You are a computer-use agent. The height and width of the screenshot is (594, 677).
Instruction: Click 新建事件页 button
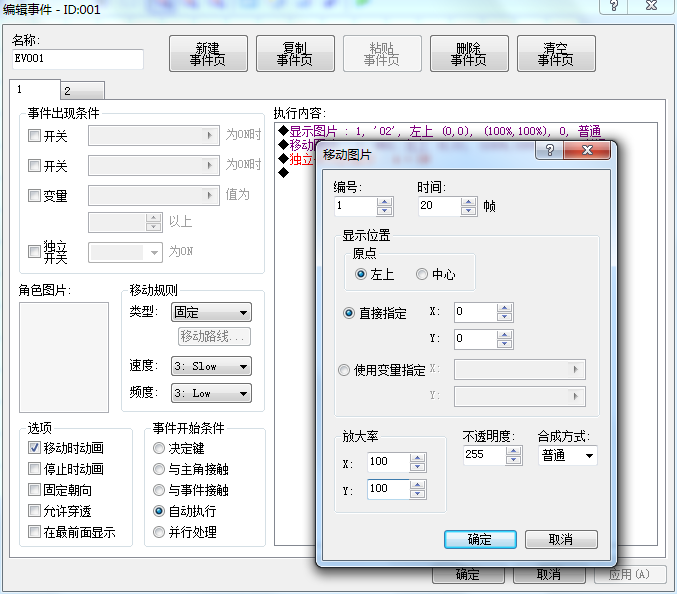pos(208,54)
